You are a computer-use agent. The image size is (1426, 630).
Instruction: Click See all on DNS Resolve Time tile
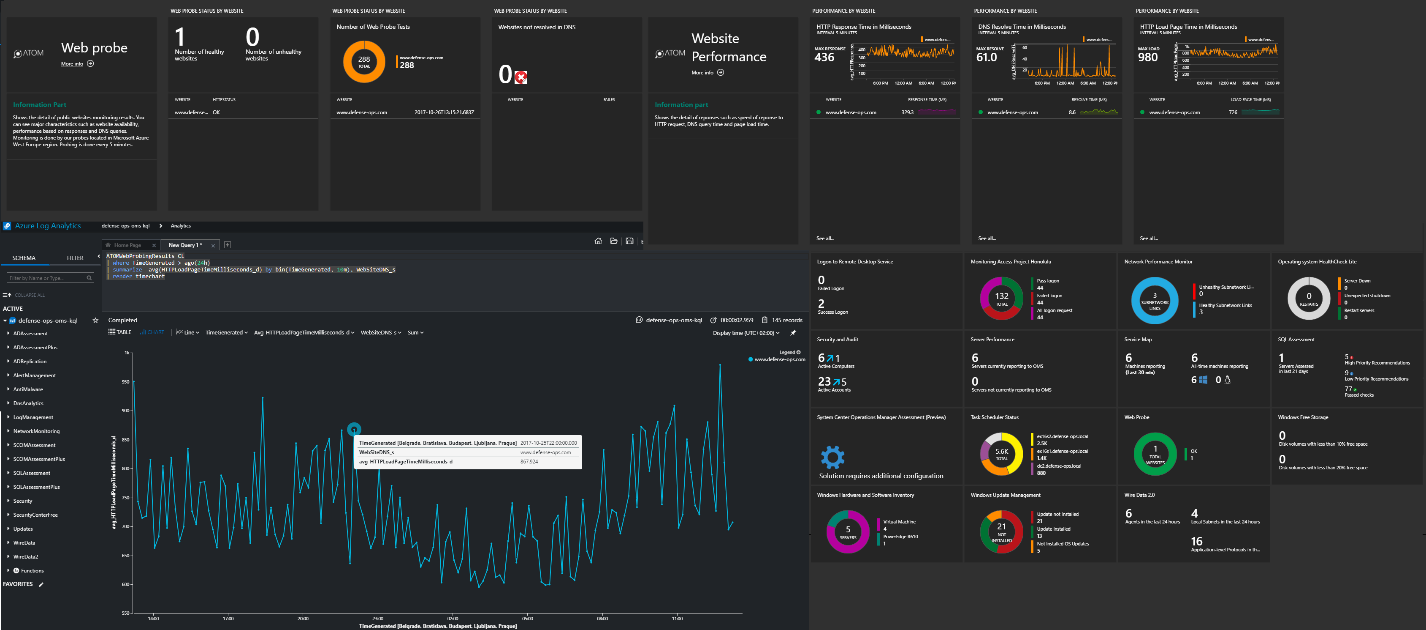(x=987, y=238)
